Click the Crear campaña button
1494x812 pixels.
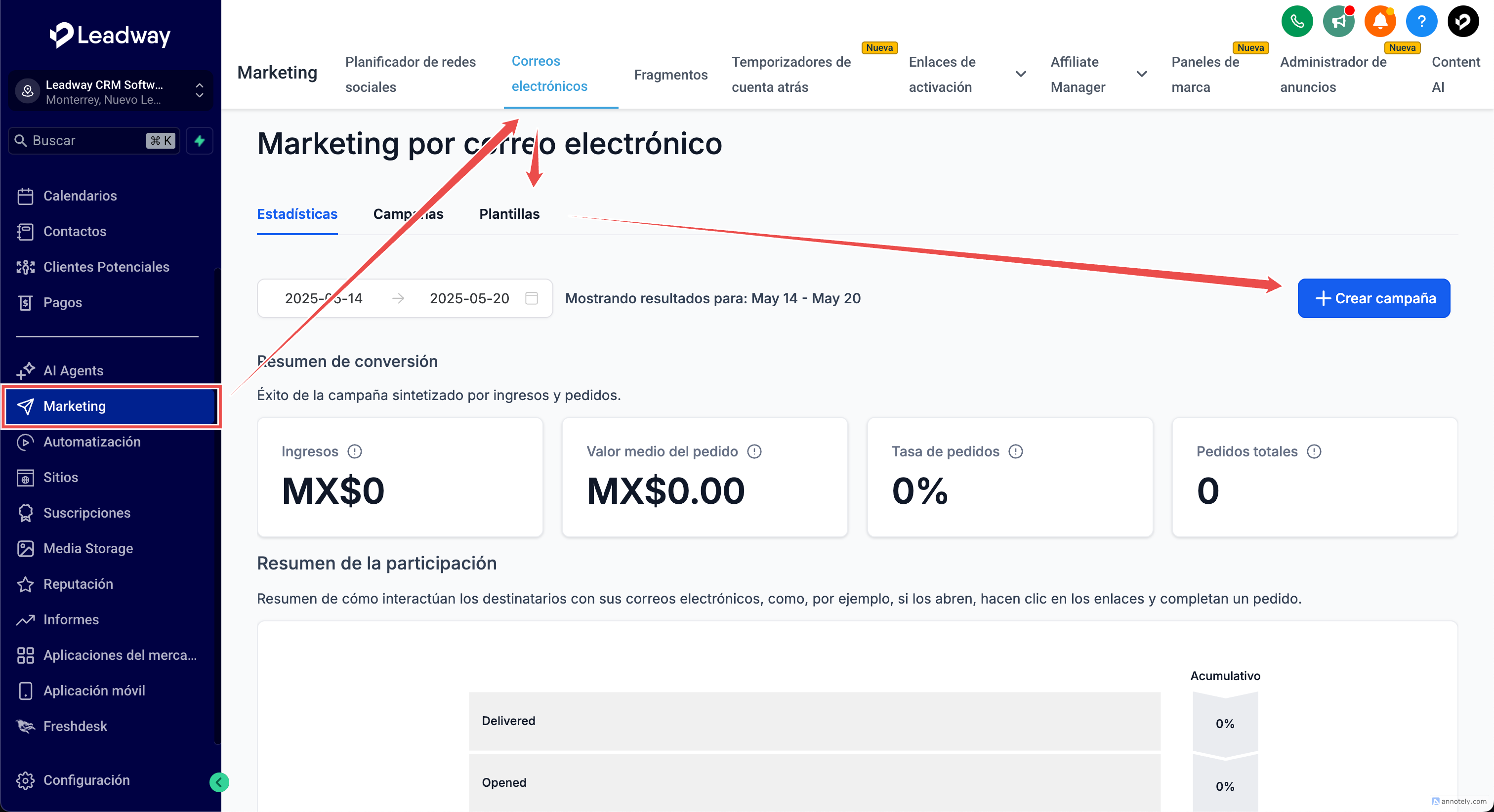coord(1373,298)
